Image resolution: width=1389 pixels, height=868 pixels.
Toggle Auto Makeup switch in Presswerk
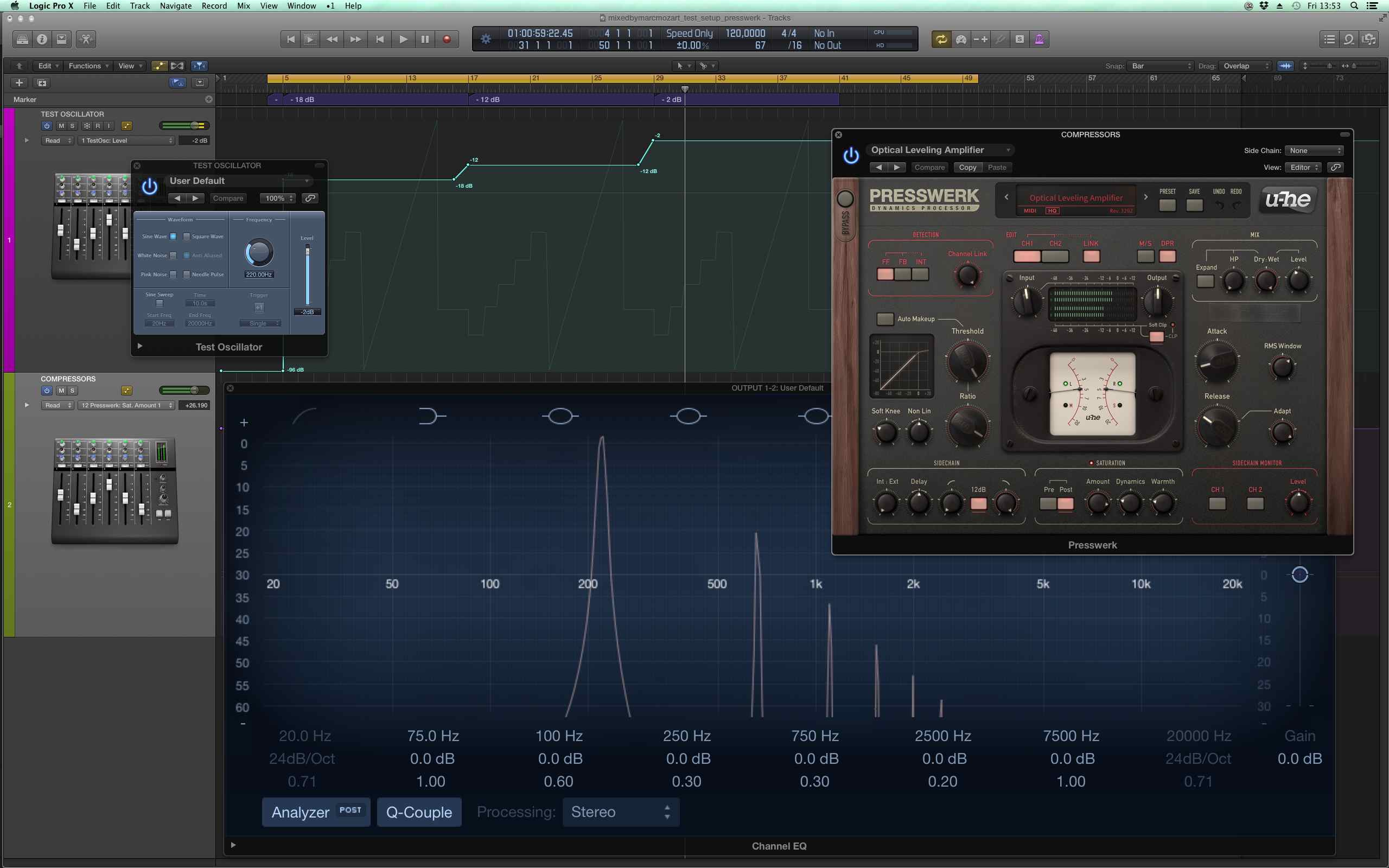885,318
